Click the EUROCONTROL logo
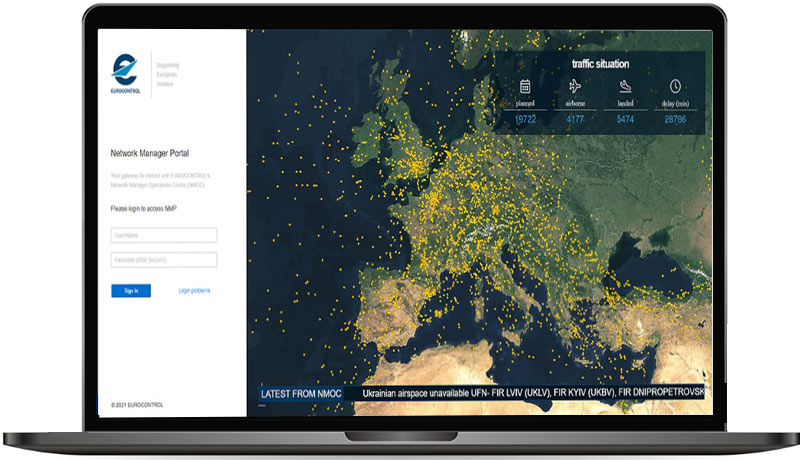Image resolution: width=800 pixels, height=460 pixels. [x=127, y=73]
